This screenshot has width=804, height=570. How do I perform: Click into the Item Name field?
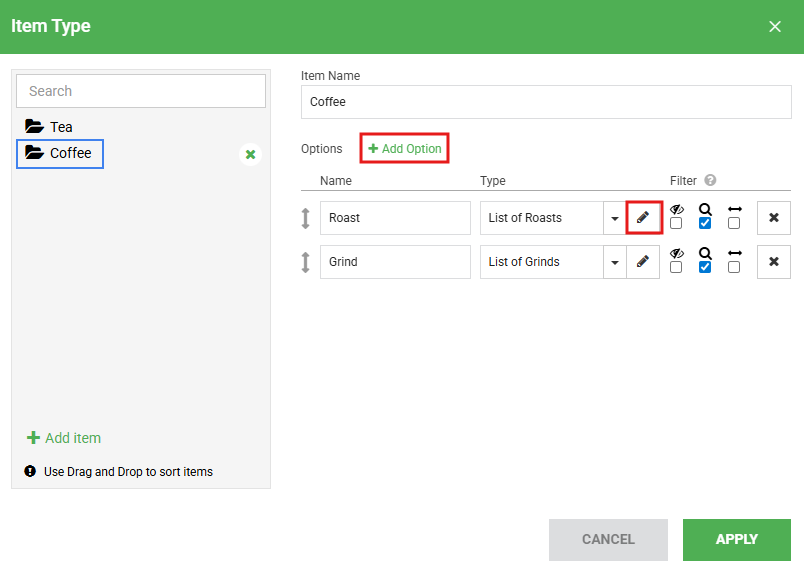coord(545,102)
